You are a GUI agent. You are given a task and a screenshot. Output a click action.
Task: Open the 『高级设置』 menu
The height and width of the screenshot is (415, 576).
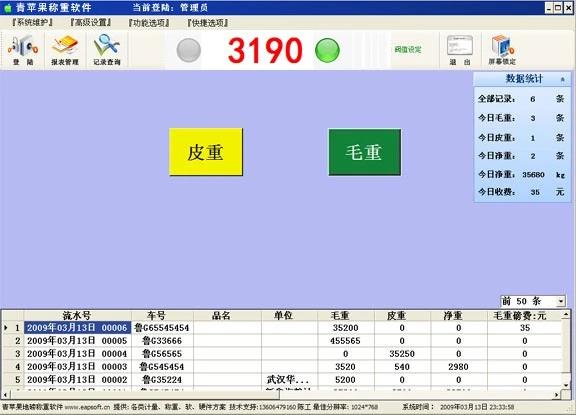tap(91, 22)
